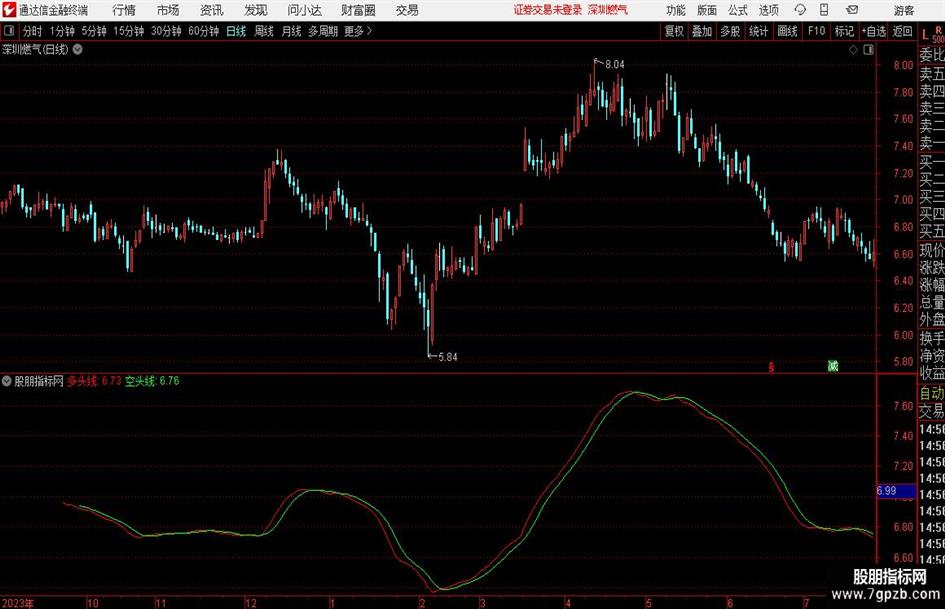This screenshot has width=945, height=609.
Task: Click the red S marker on the chart
Action: (x=771, y=367)
